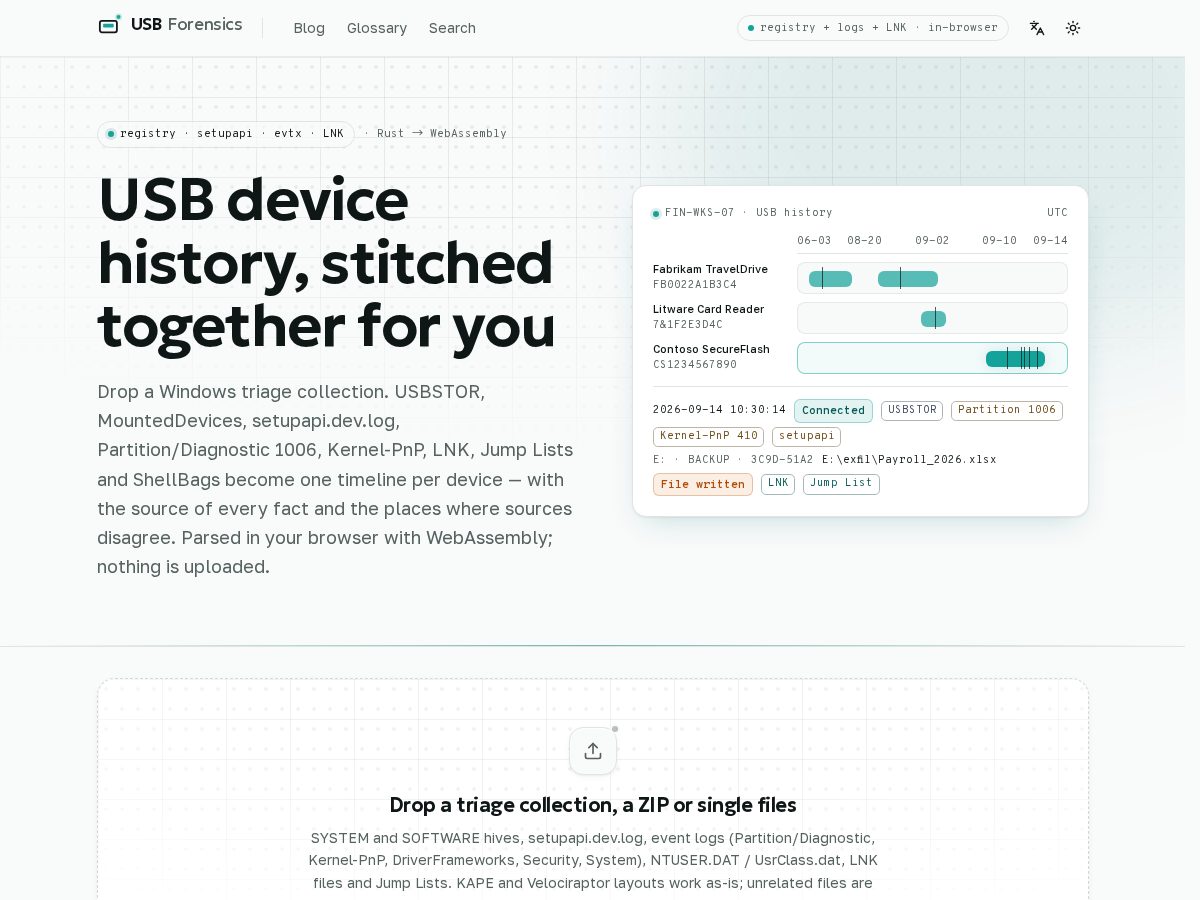1200x900 pixels.
Task: Click serial number FB0022A1B3C4
Action: 695,285
